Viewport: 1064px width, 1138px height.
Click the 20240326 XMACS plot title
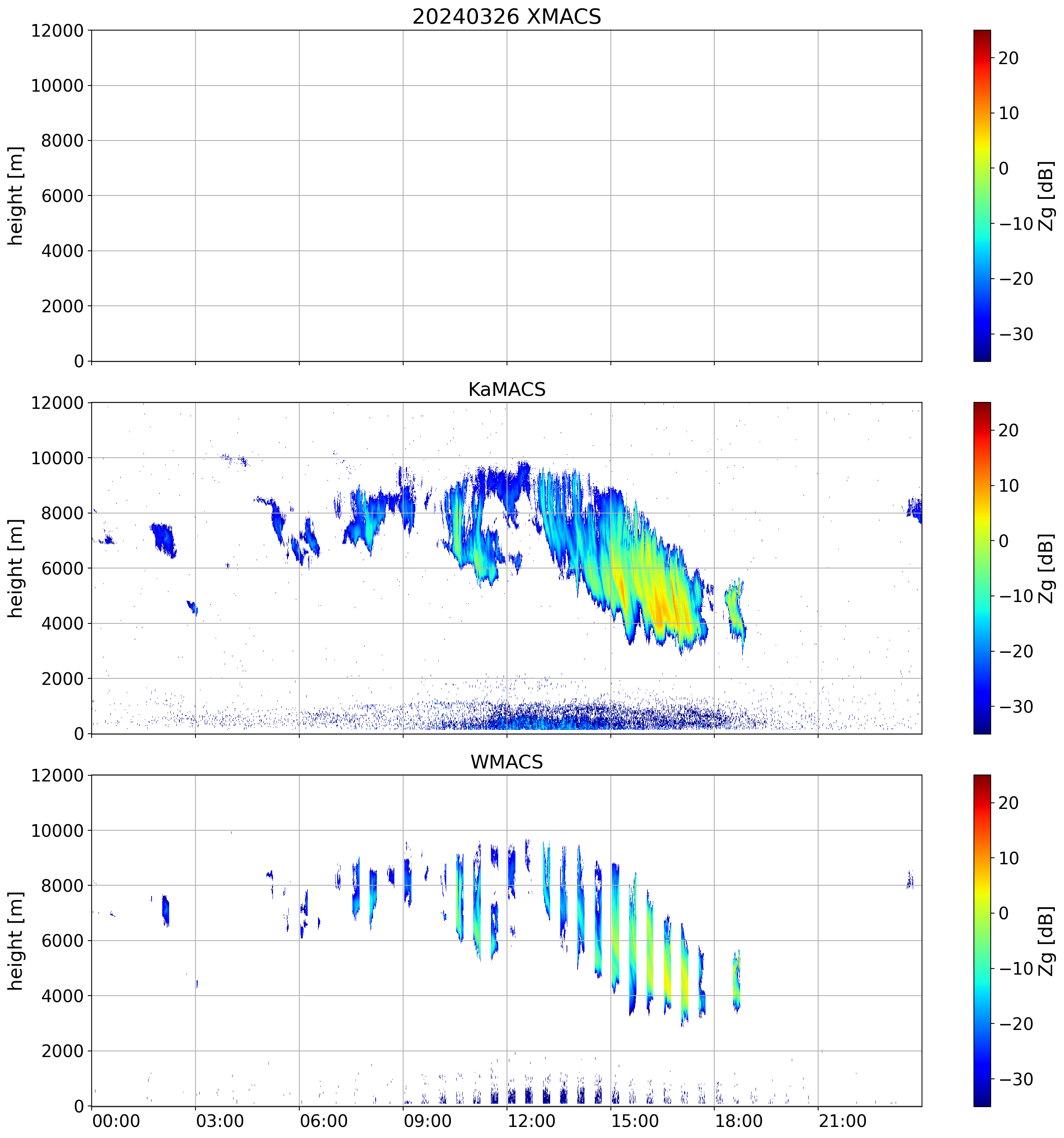507,16
